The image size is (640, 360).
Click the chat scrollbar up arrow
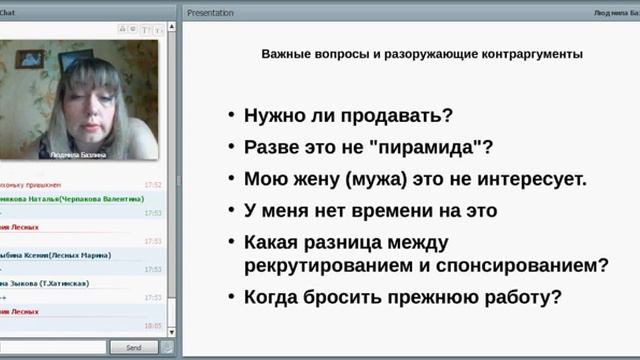coord(172,27)
